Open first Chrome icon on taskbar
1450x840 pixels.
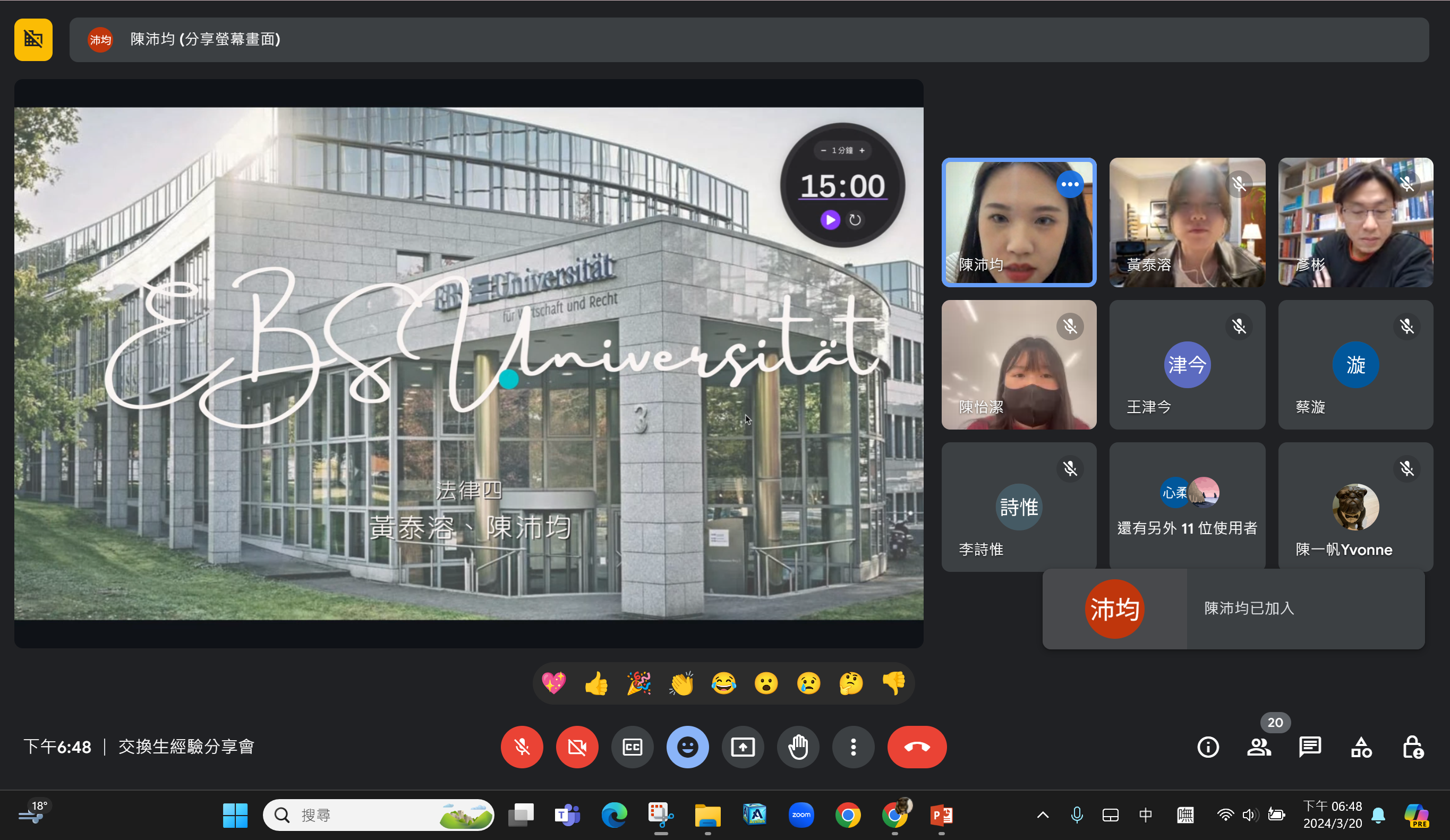pyautogui.click(x=848, y=815)
